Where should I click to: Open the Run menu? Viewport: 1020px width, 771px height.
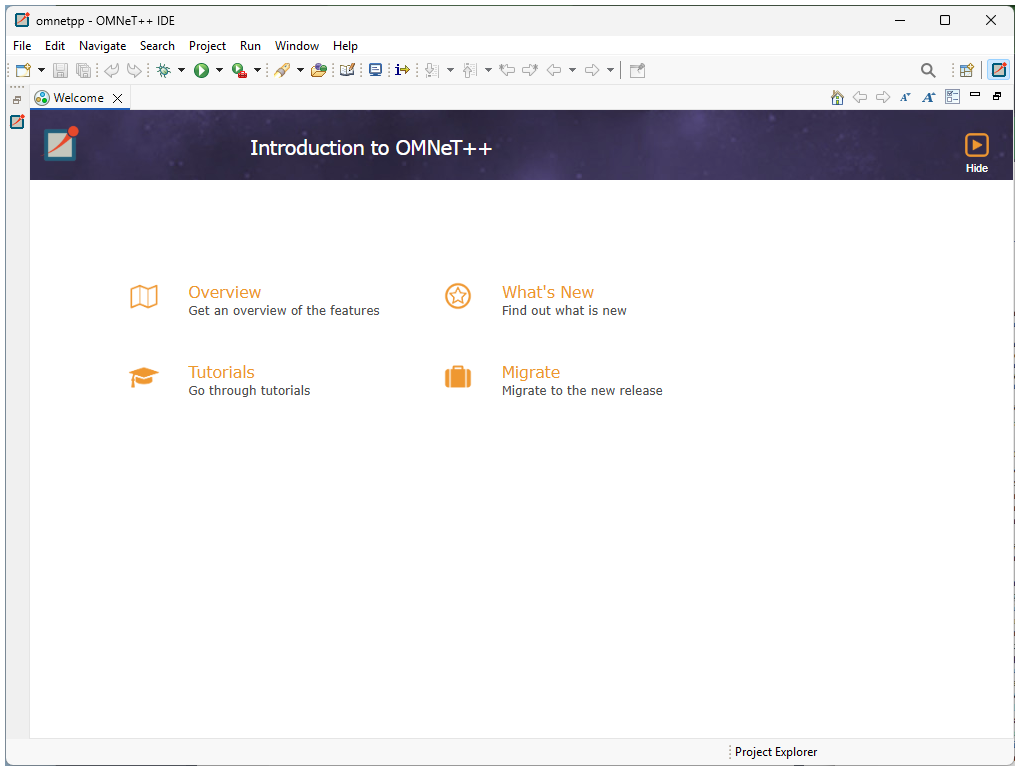250,46
